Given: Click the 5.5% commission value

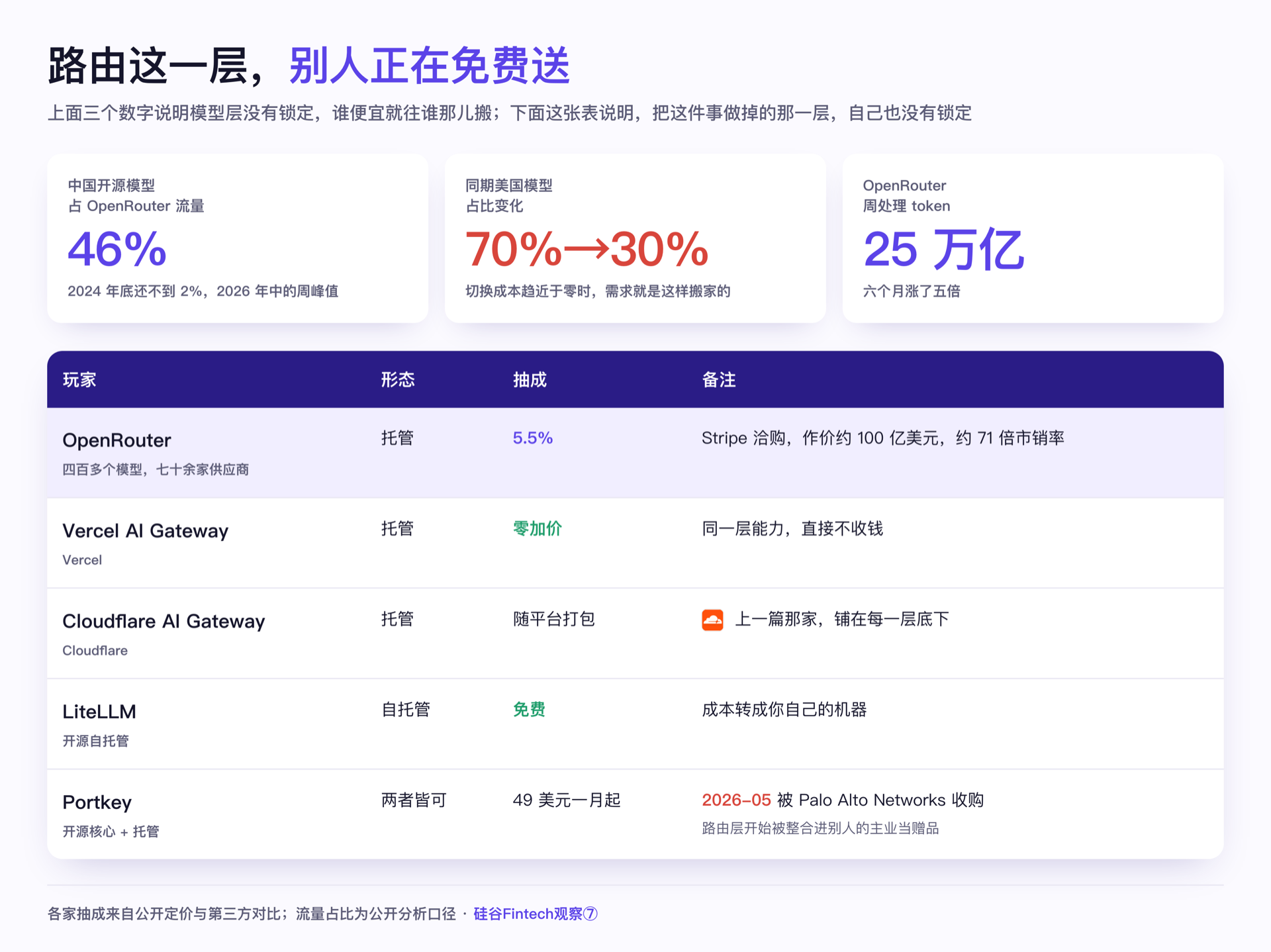Looking at the screenshot, I should click(x=533, y=438).
